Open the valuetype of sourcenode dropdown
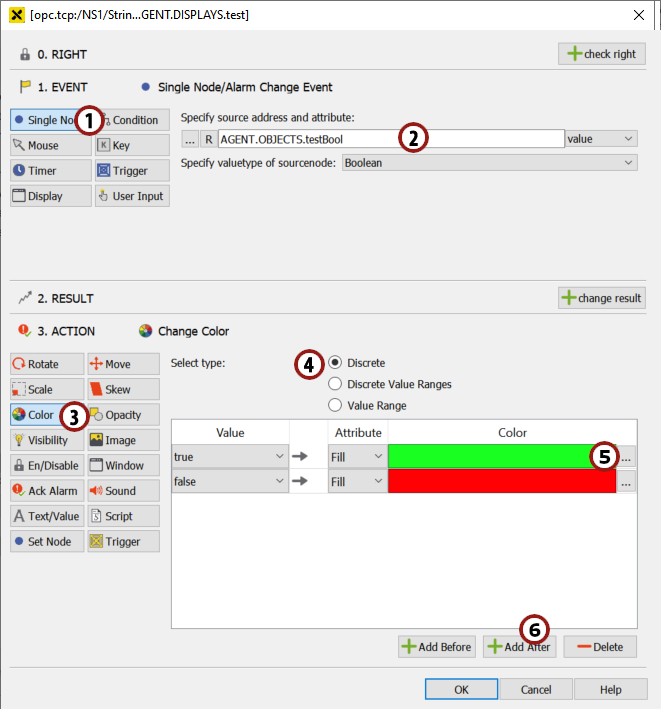This screenshot has height=709, width=661. tap(489, 162)
